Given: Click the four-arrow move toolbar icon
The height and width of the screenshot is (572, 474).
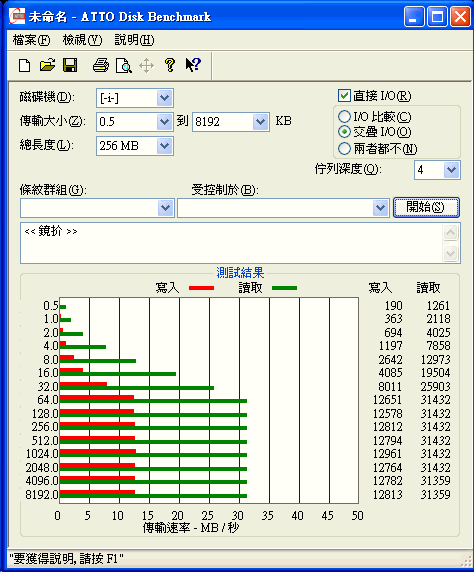Looking at the screenshot, I should click(146, 66).
